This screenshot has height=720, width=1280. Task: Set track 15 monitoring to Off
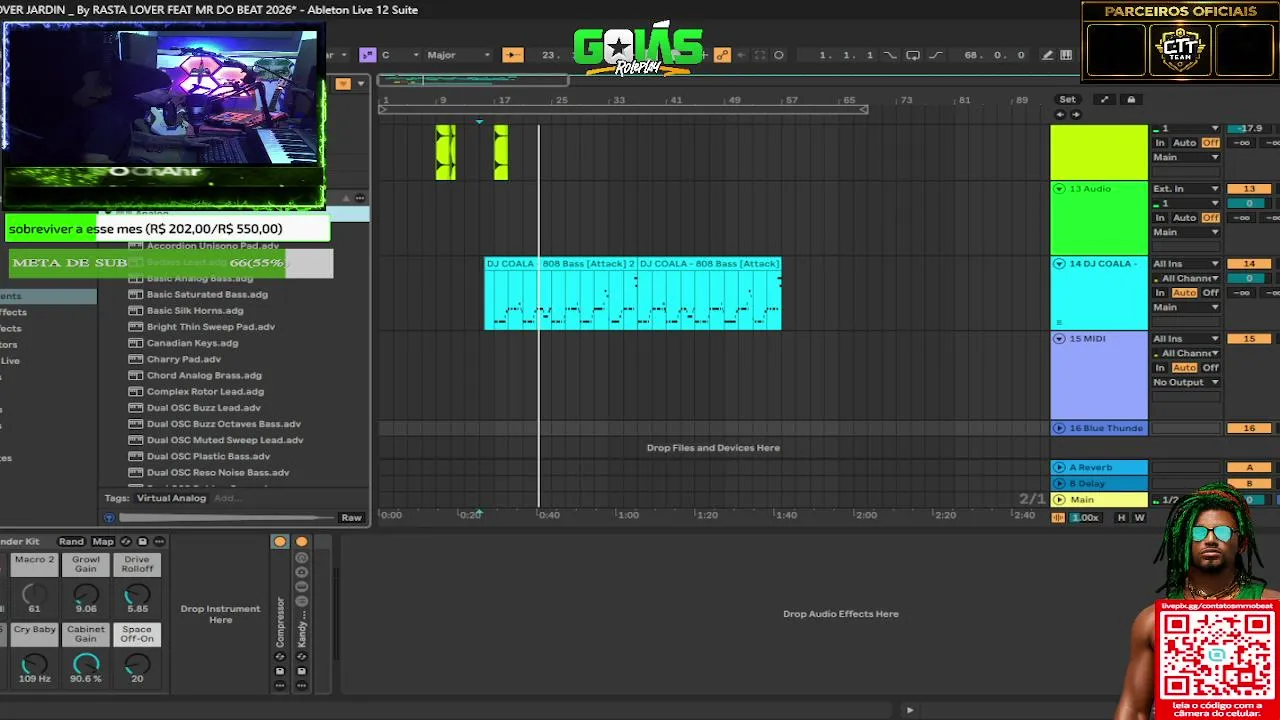tap(1210, 368)
